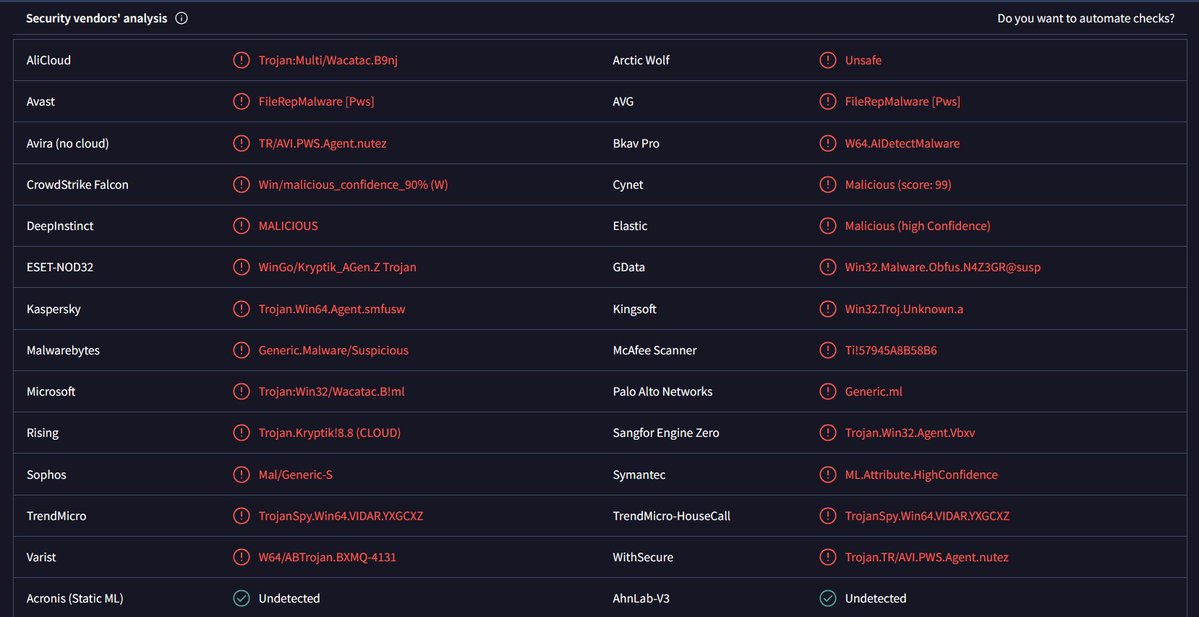
Task: Click the alert icon in the Cynet row
Action: tap(827, 184)
